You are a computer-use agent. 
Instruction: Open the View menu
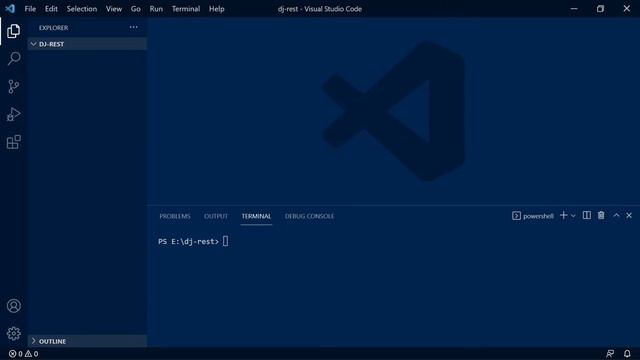pyautogui.click(x=113, y=9)
